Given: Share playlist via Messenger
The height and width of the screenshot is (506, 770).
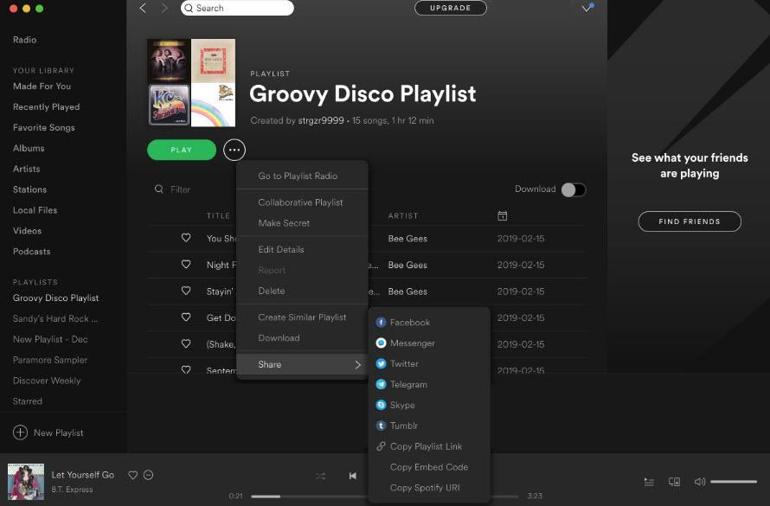Looking at the screenshot, I should (412, 343).
